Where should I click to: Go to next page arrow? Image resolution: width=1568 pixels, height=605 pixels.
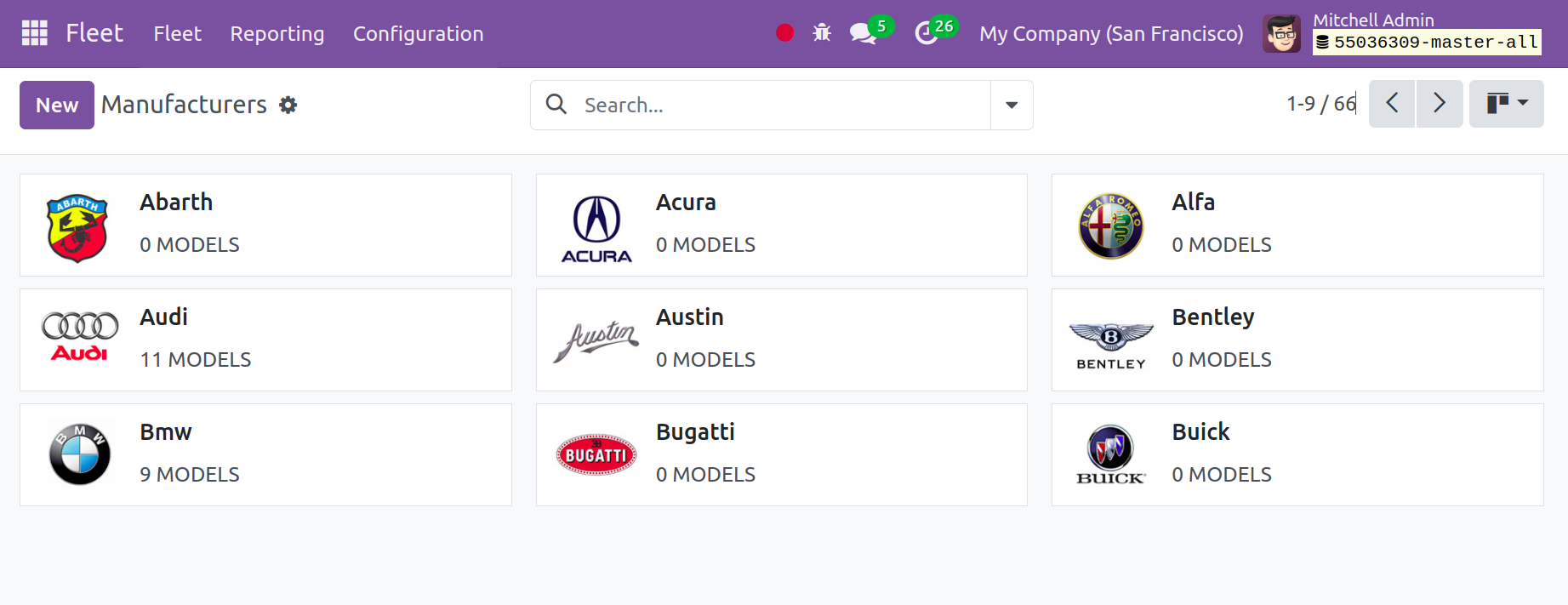(x=1440, y=104)
